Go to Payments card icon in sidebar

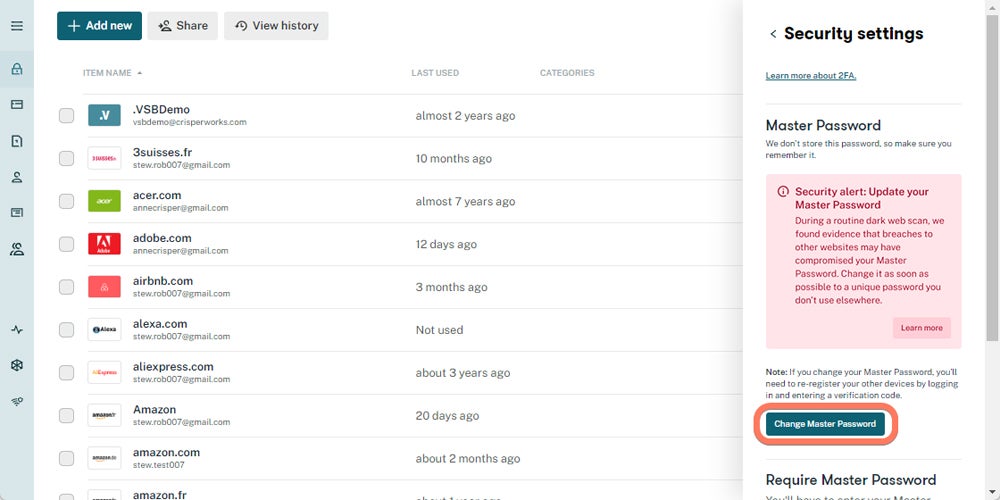(16, 105)
